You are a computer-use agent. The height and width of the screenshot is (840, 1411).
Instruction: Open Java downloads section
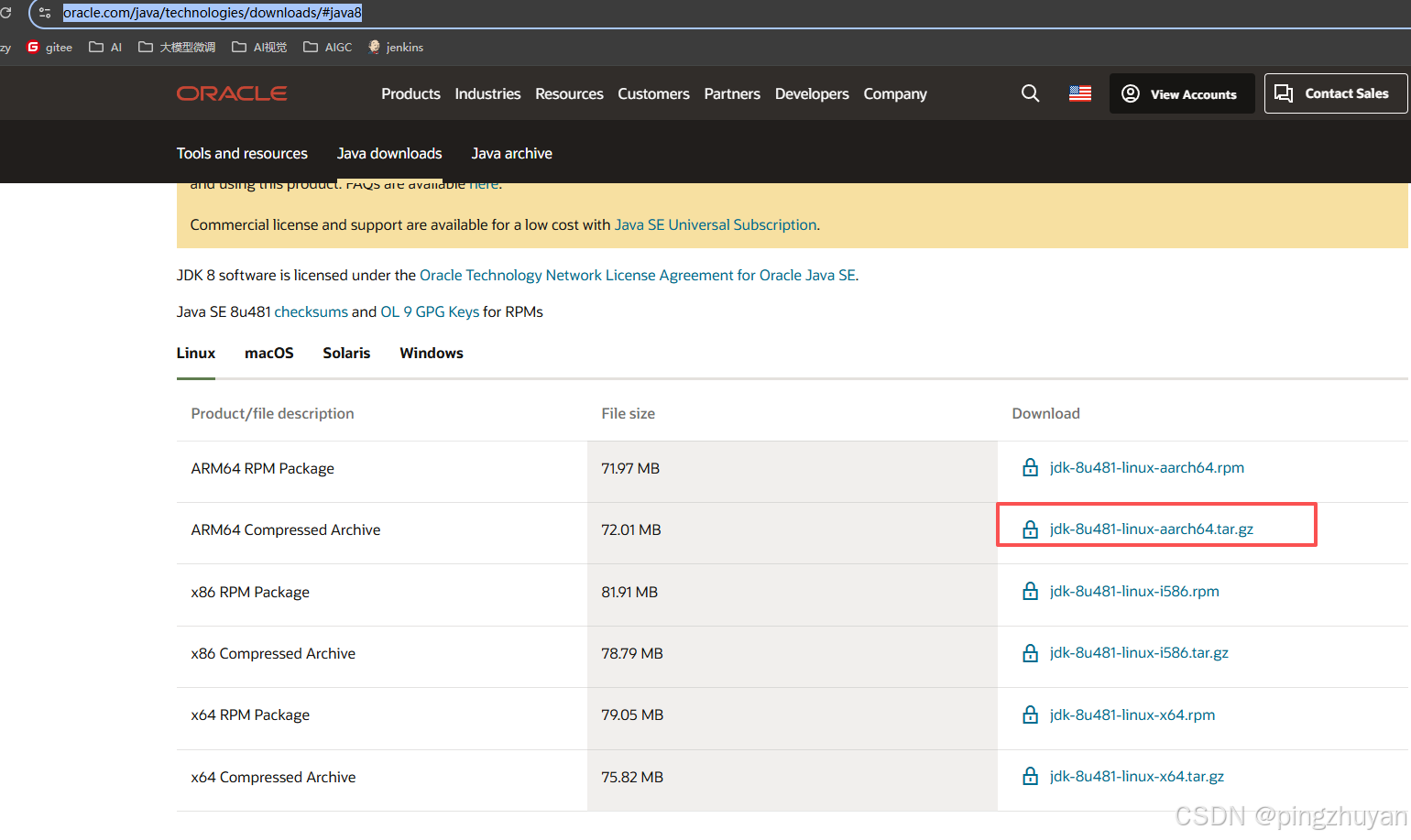389,153
